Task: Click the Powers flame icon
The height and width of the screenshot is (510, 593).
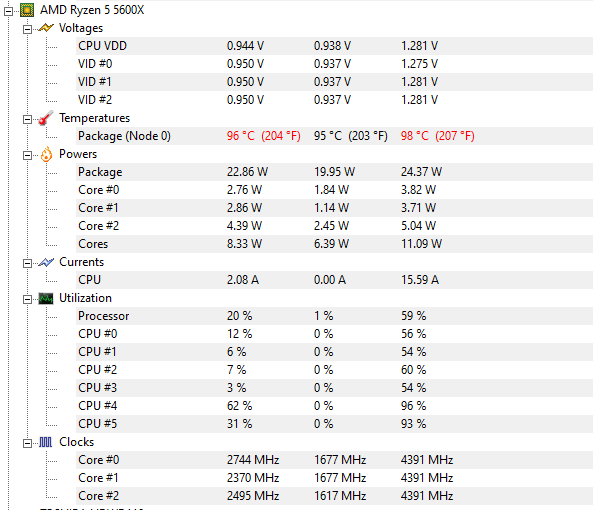Action: pos(46,154)
